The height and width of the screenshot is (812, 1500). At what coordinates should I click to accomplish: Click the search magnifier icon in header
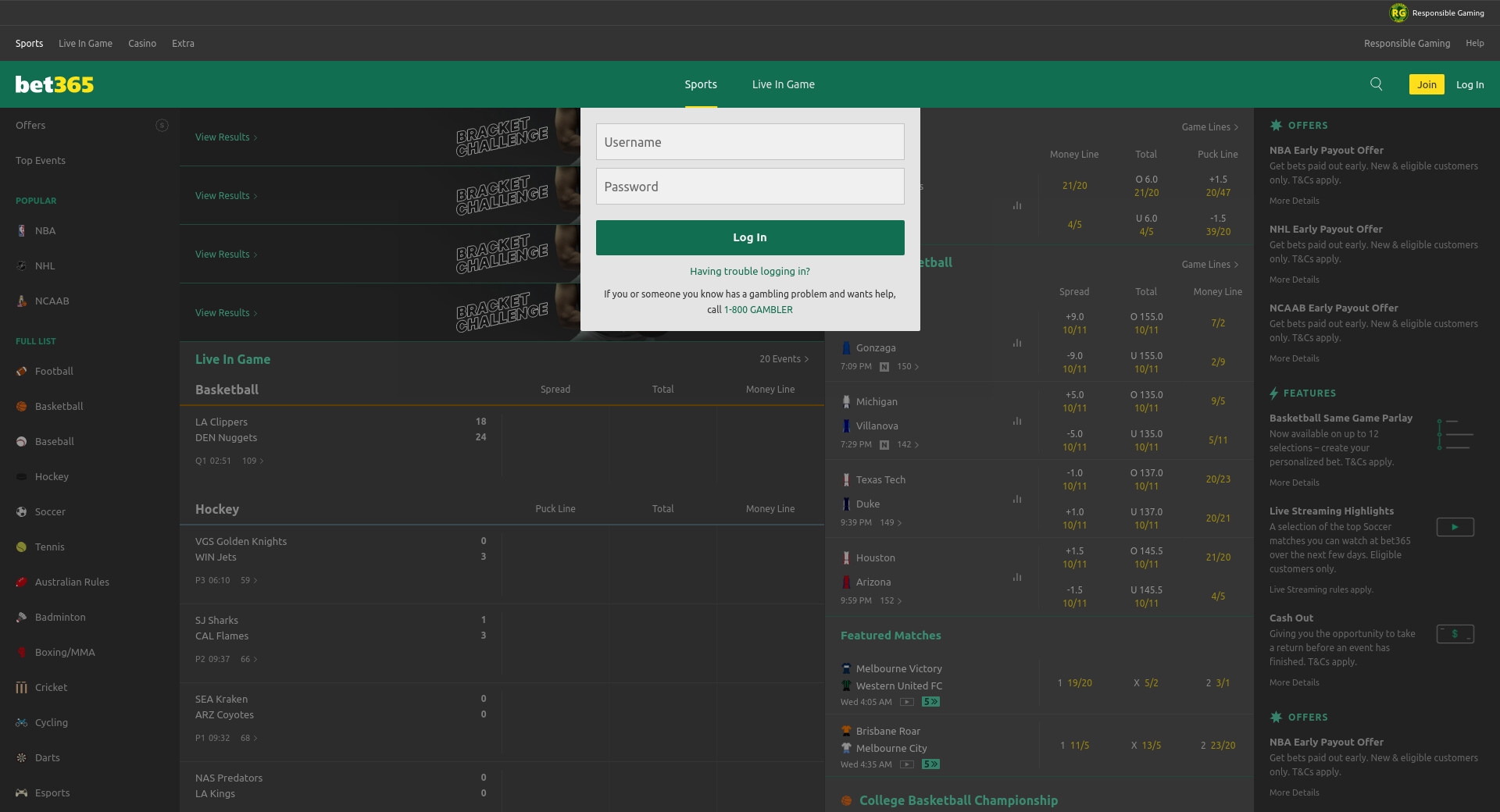point(1376,84)
